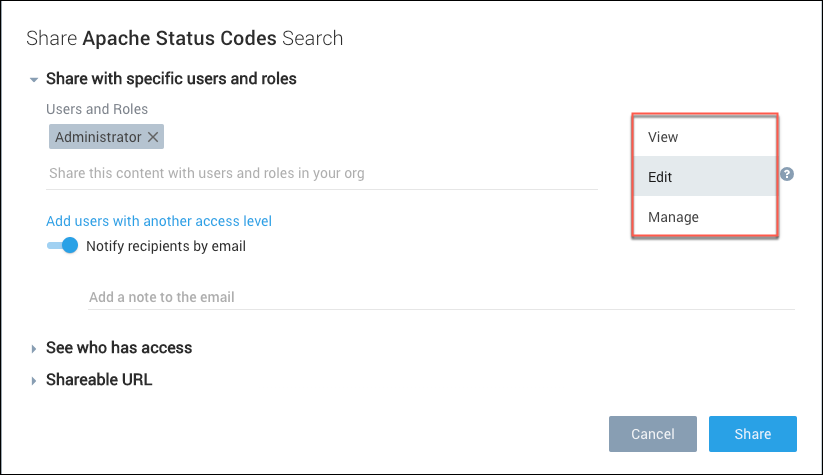
Task: Expand the Shareable URL arrow
Action: click(x=34, y=381)
